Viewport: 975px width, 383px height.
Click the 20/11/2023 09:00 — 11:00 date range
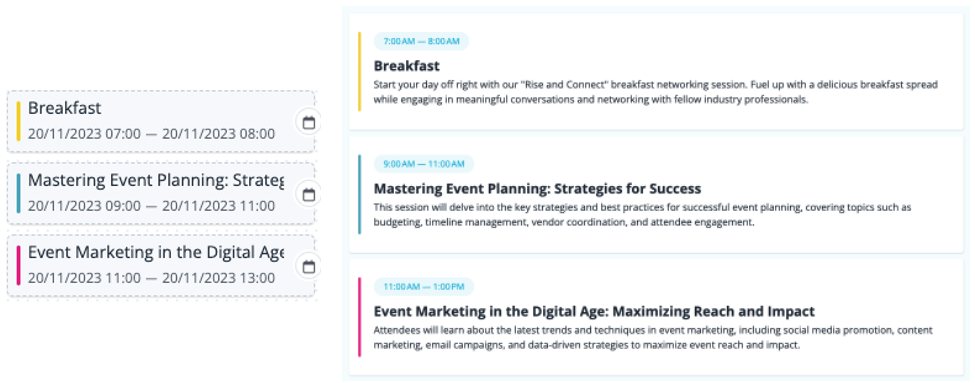click(x=151, y=206)
